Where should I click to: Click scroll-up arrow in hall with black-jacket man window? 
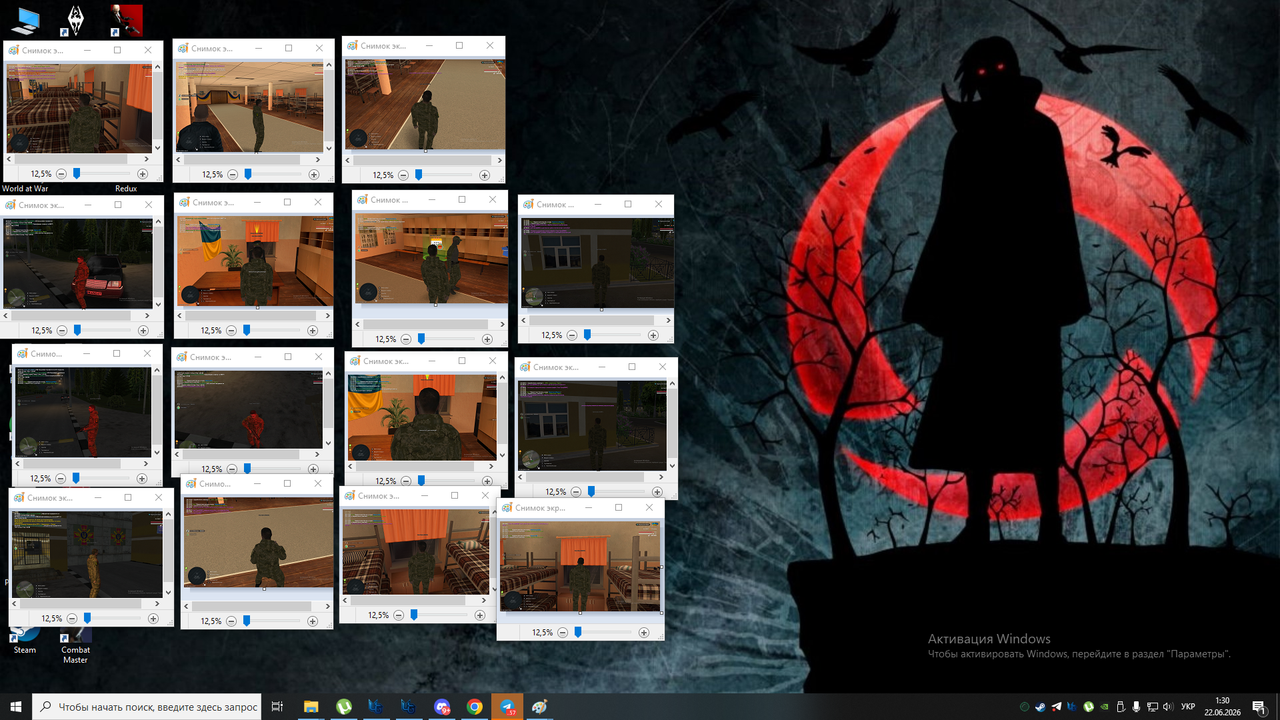click(x=329, y=66)
